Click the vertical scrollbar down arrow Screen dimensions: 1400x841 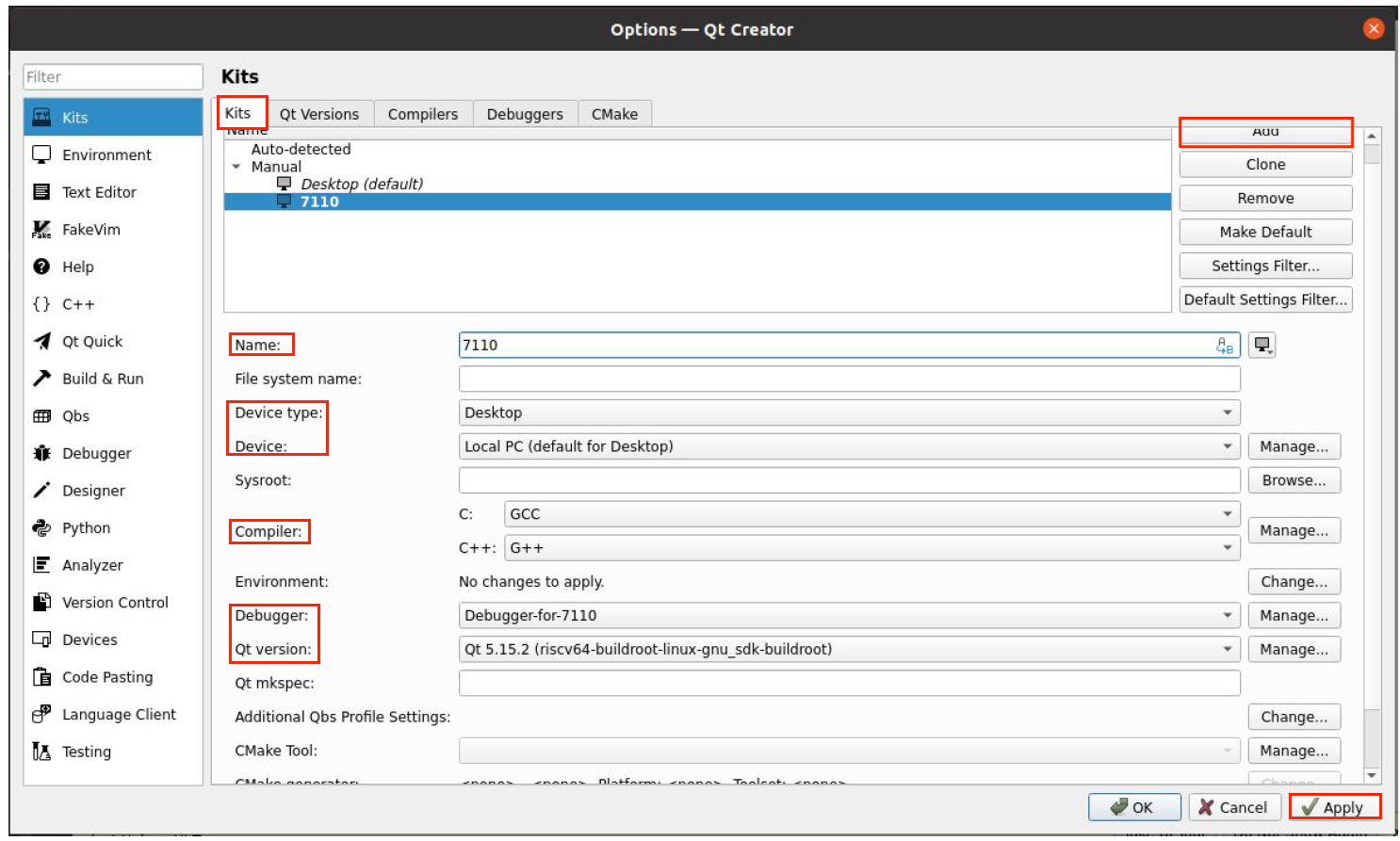(x=1372, y=775)
